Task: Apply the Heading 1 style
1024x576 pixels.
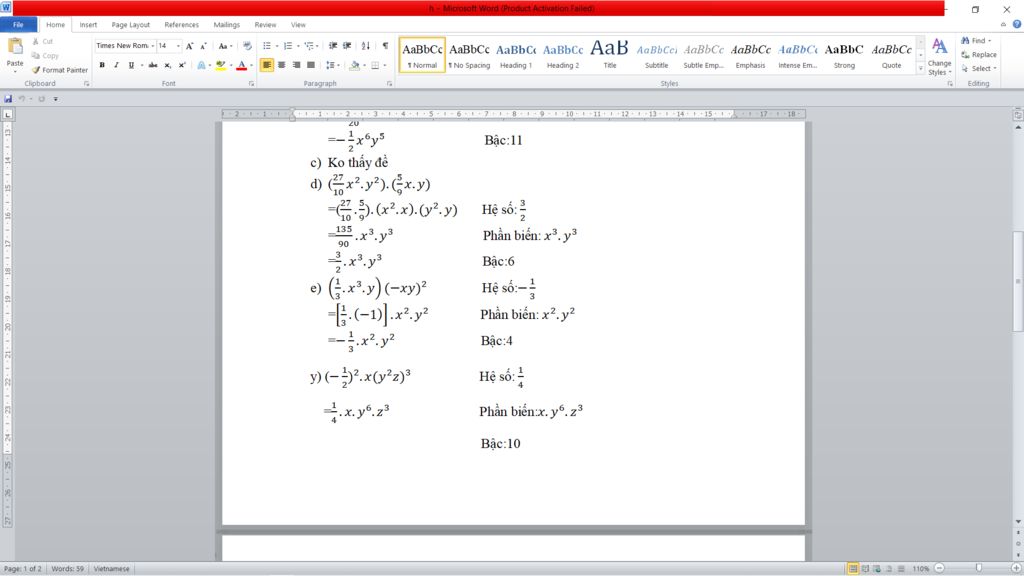Action: pos(516,55)
